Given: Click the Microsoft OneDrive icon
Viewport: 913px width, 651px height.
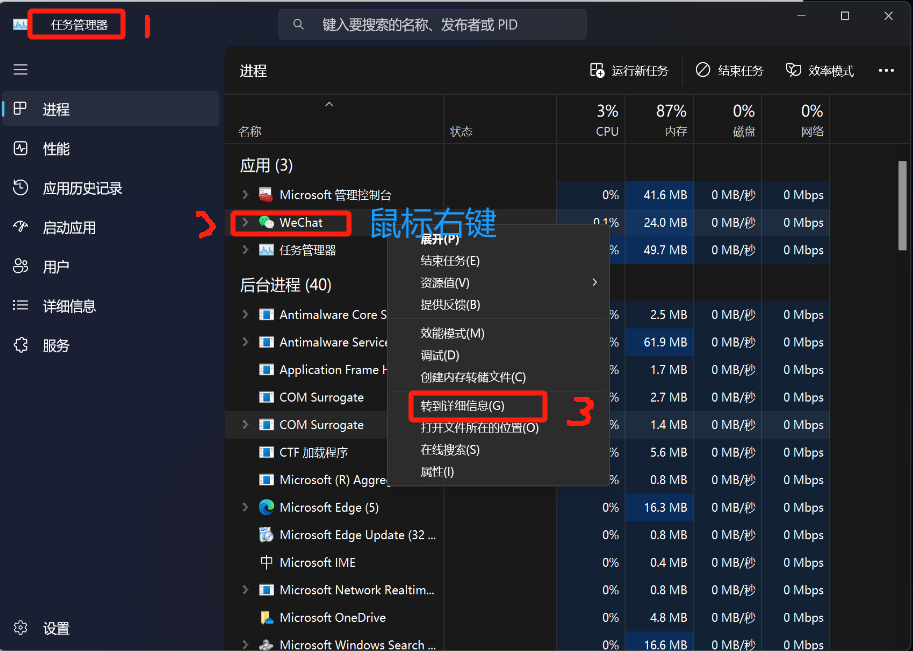Looking at the screenshot, I should (266, 617).
